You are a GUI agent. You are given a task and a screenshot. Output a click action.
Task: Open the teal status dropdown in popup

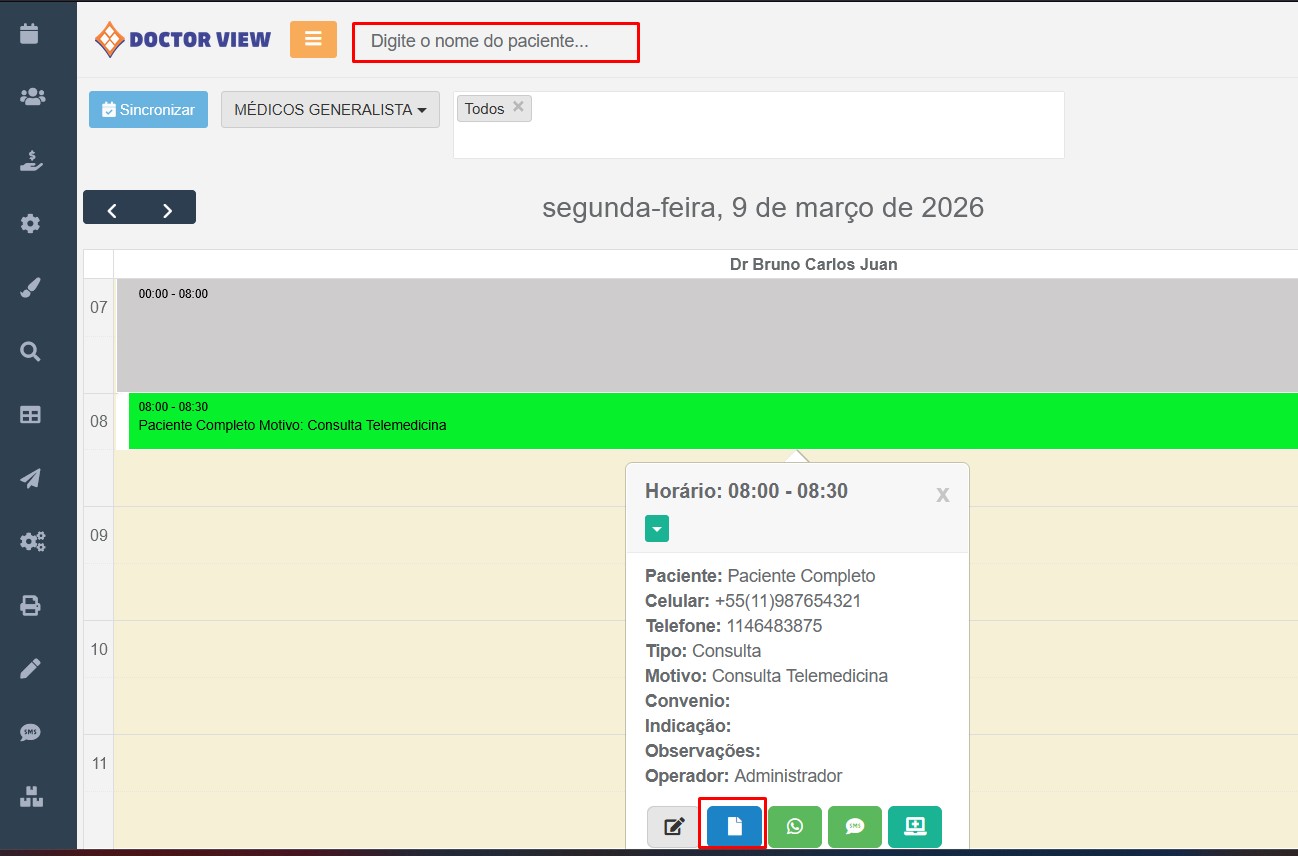pyautogui.click(x=657, y=529)
